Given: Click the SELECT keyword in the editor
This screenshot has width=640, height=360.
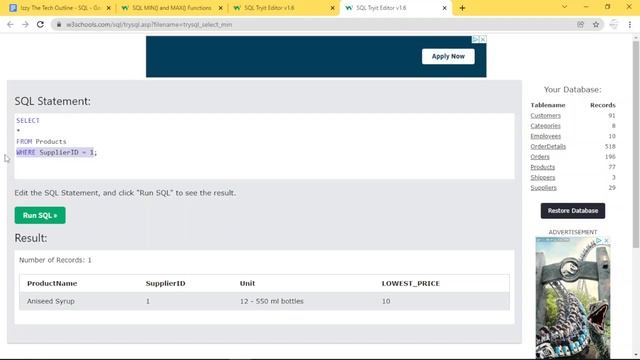Looking at the screenshot, I should [x=28, y=120].
